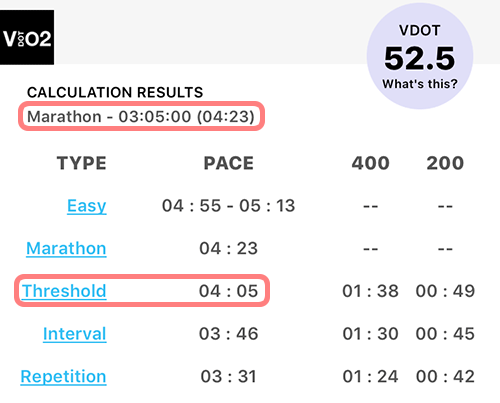Click the CALCULATION RESULTS heading
Screen dimensions: 500x403
point(115,92)
